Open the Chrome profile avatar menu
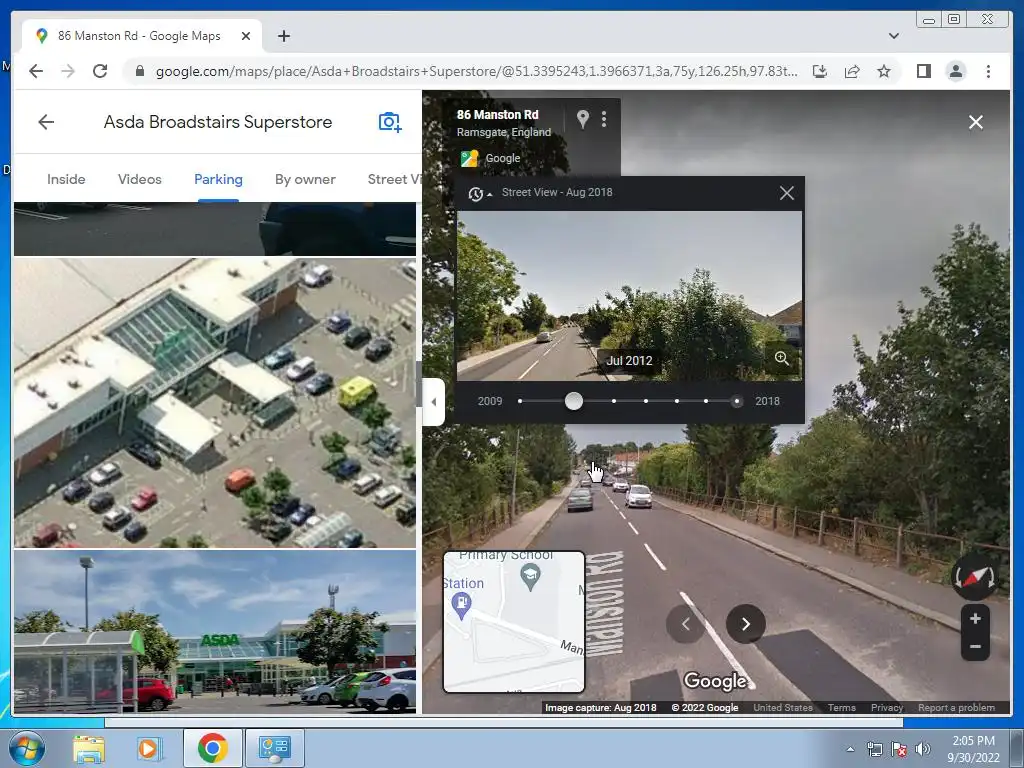This screenshot has height=768, width=1024. (955, 71)
